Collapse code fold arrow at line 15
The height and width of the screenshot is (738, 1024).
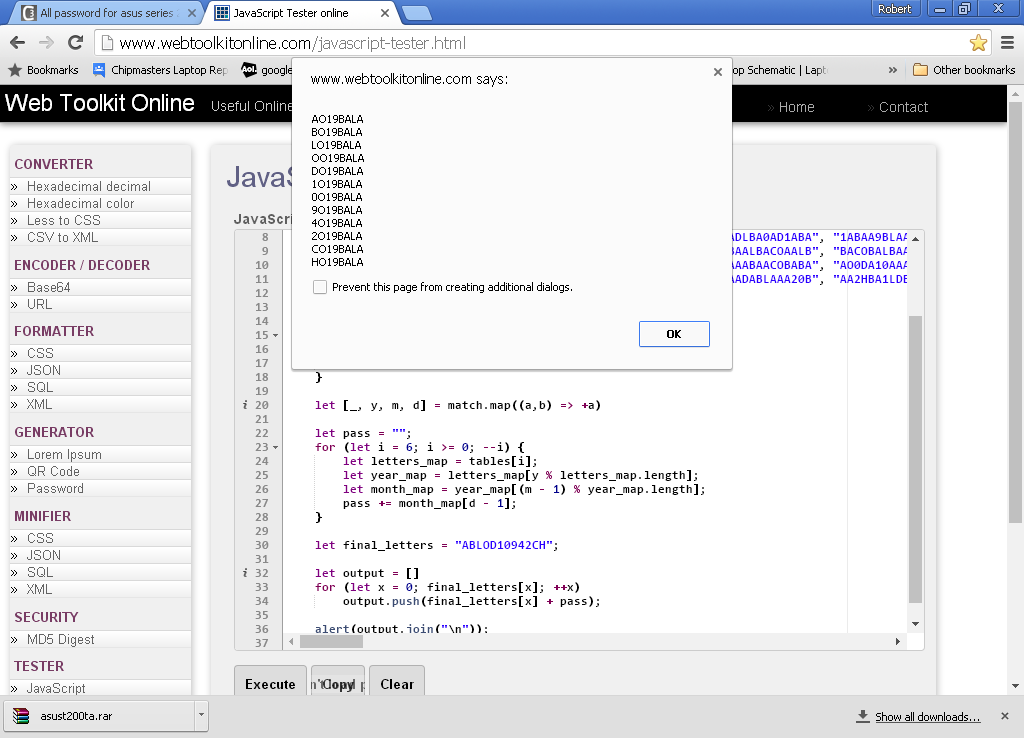275,336
